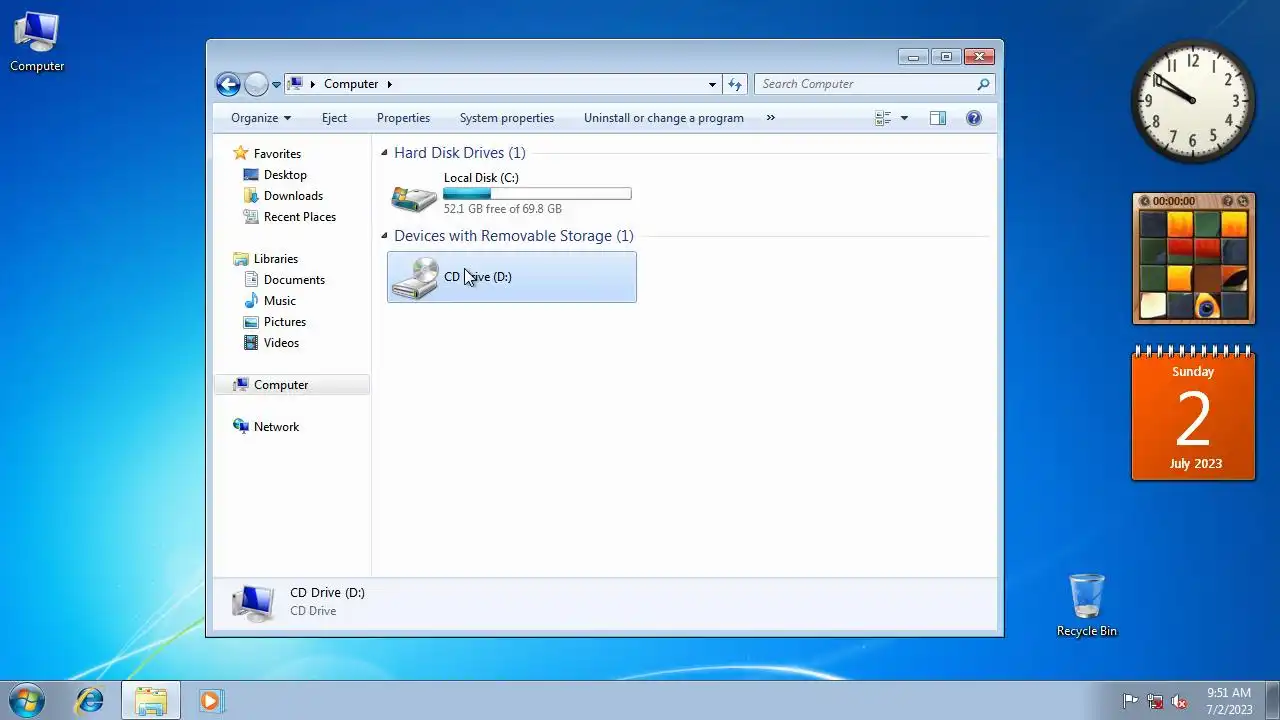The height and width of the screenshot is (720, 1280).
Task: Click the analog clock gadget
Action: tap(1193, 101)
